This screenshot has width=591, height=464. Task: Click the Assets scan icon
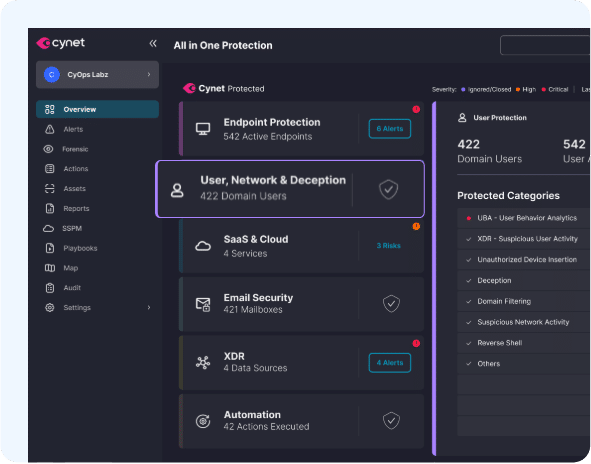click(x=50, y=188)
